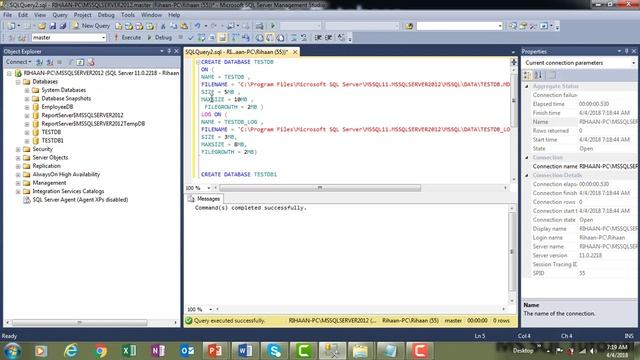The height and width of the screenshot is (360, 640).
Task: Click the editor horizontal scrollbar
Action: click(320, 188)
